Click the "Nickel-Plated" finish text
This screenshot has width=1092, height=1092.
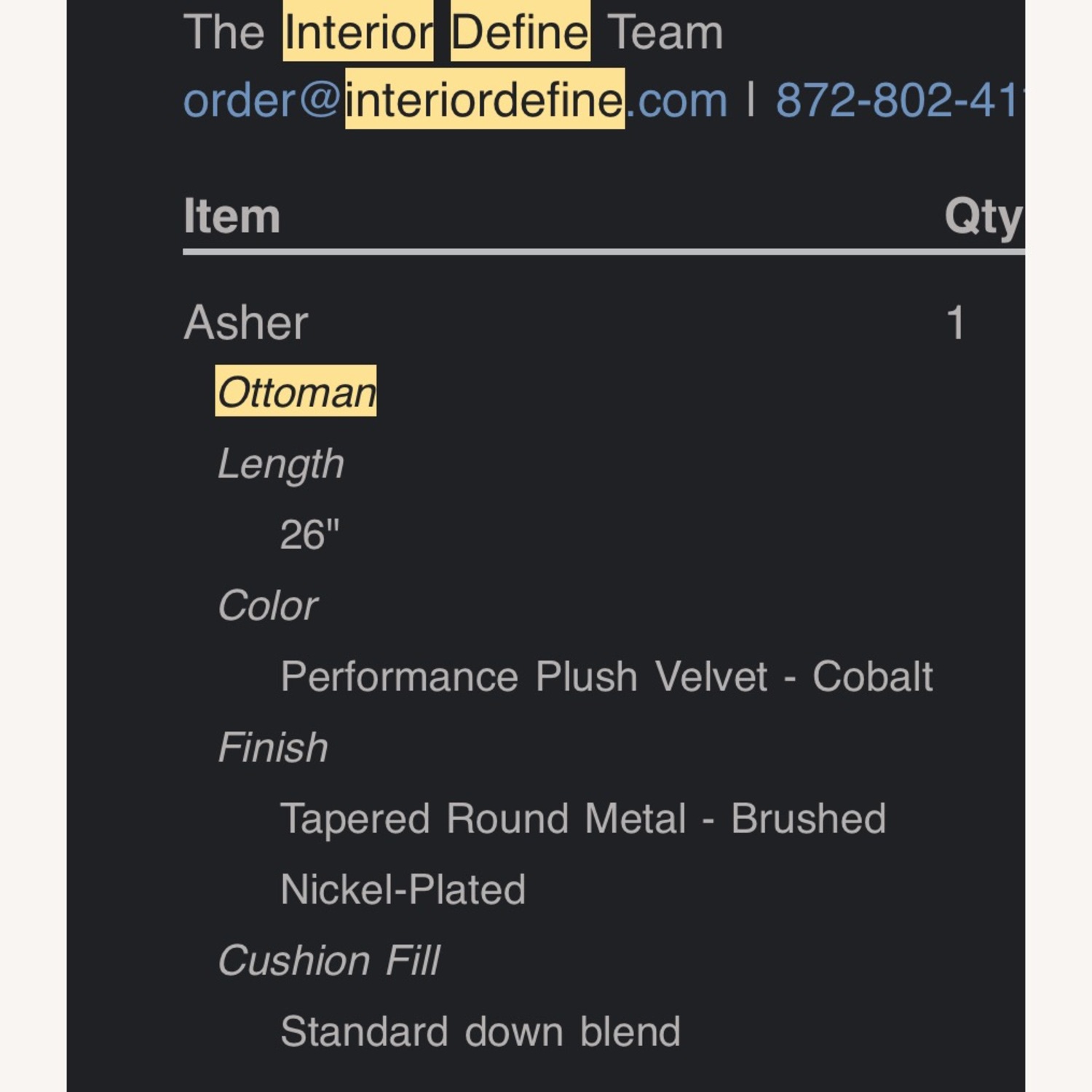click(403, 890)
